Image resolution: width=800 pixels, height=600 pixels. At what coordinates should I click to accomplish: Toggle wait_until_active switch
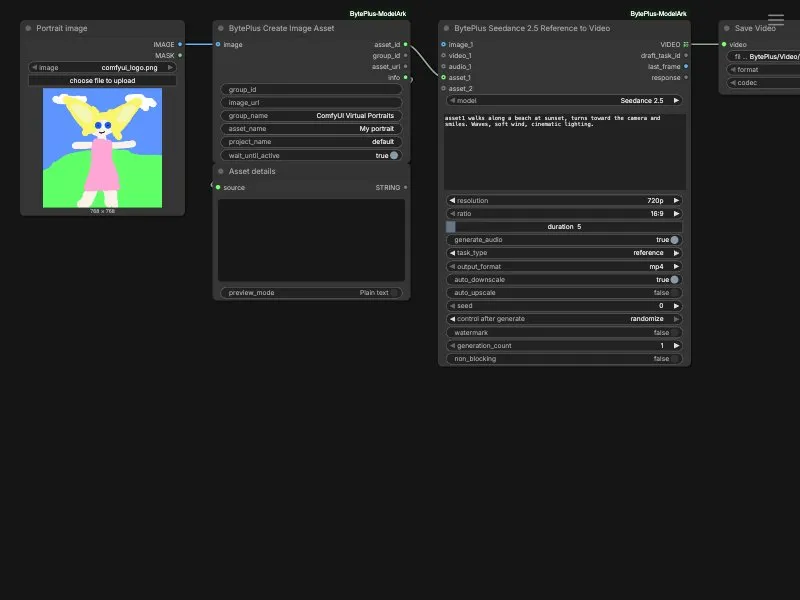tap(394, 156)
